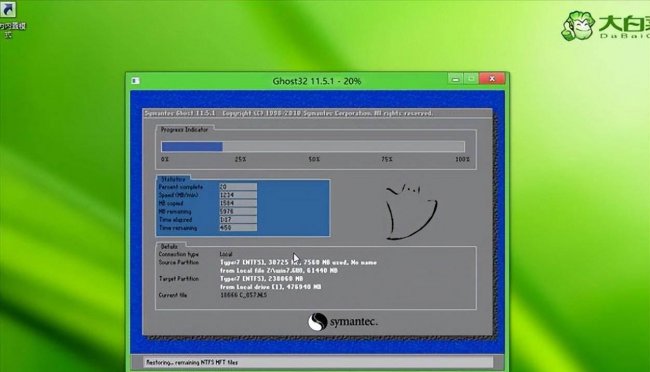Click the 'Details' group label

(169, 246)
